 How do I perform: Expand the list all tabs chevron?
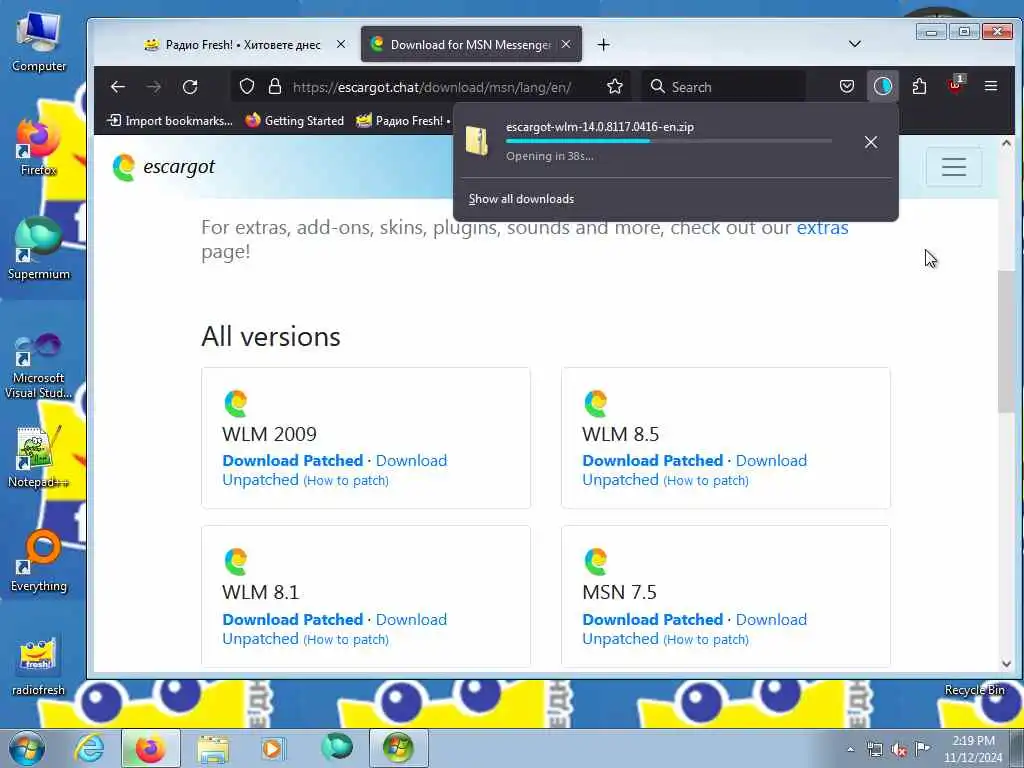coord(854,44)
